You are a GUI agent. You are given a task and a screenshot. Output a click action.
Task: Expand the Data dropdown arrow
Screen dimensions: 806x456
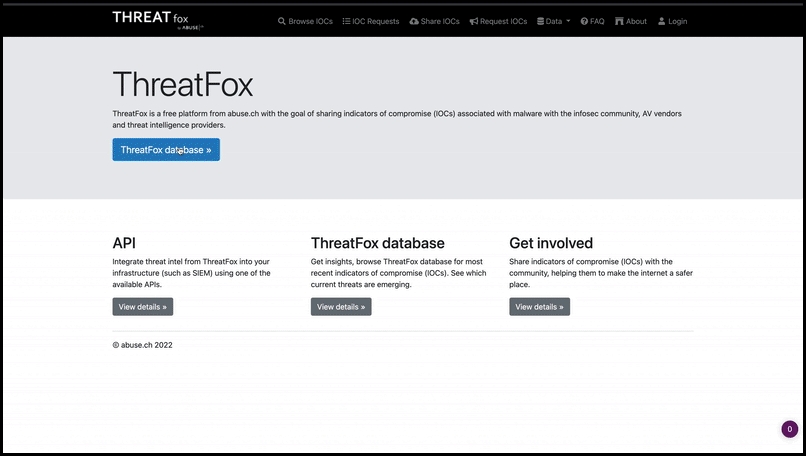[568, 21]
